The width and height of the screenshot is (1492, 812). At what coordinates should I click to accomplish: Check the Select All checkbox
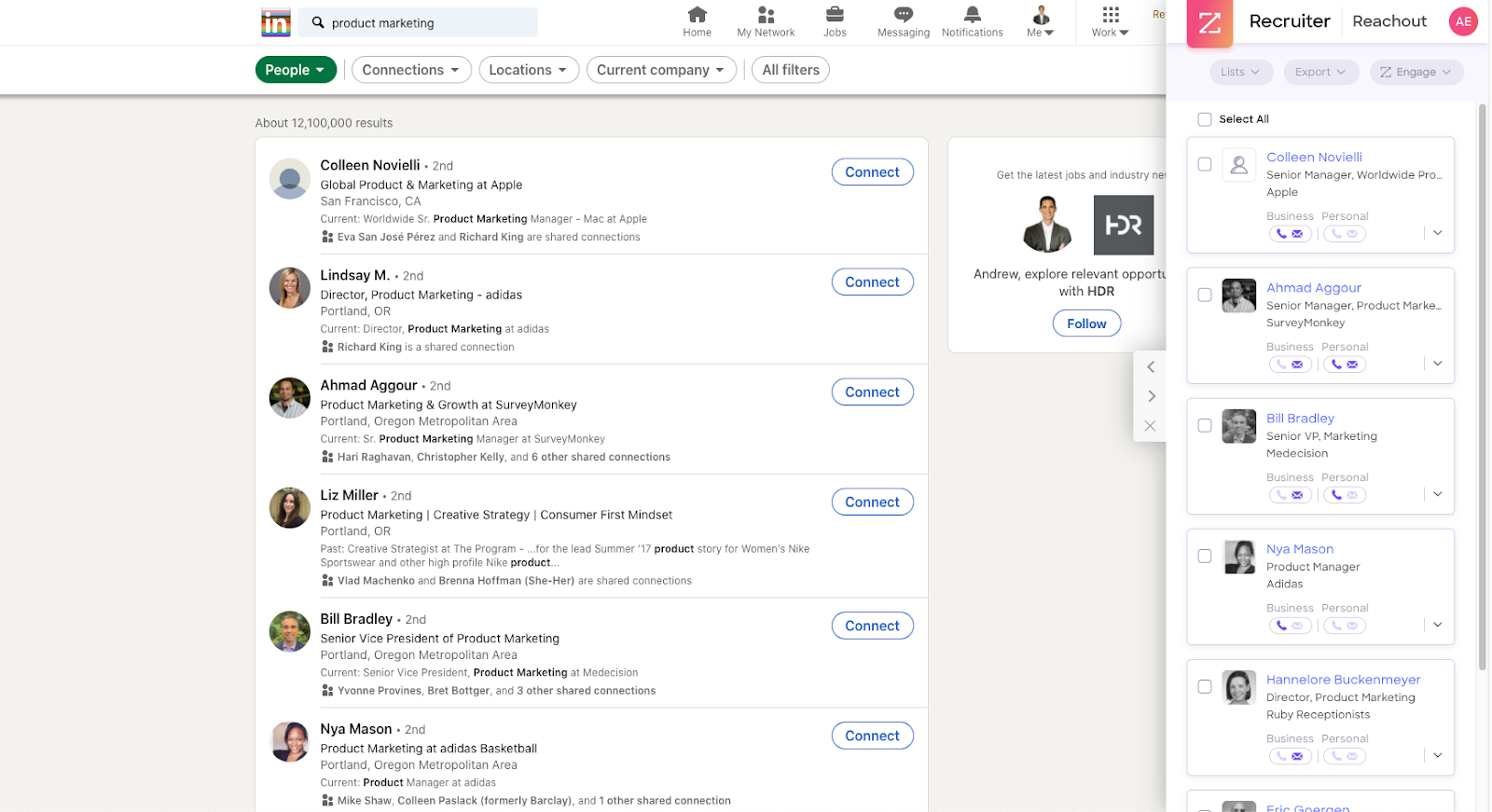pos(1205,119)
